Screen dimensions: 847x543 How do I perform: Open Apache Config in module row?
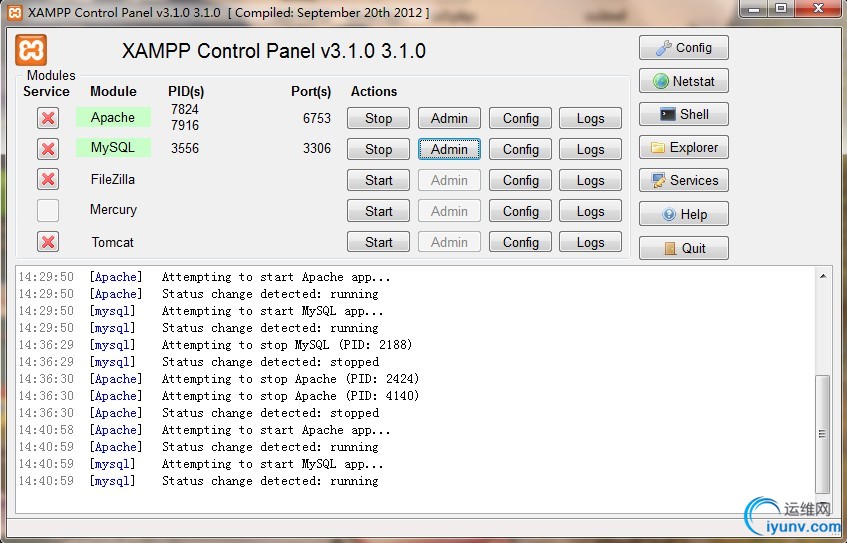[520, 118]
